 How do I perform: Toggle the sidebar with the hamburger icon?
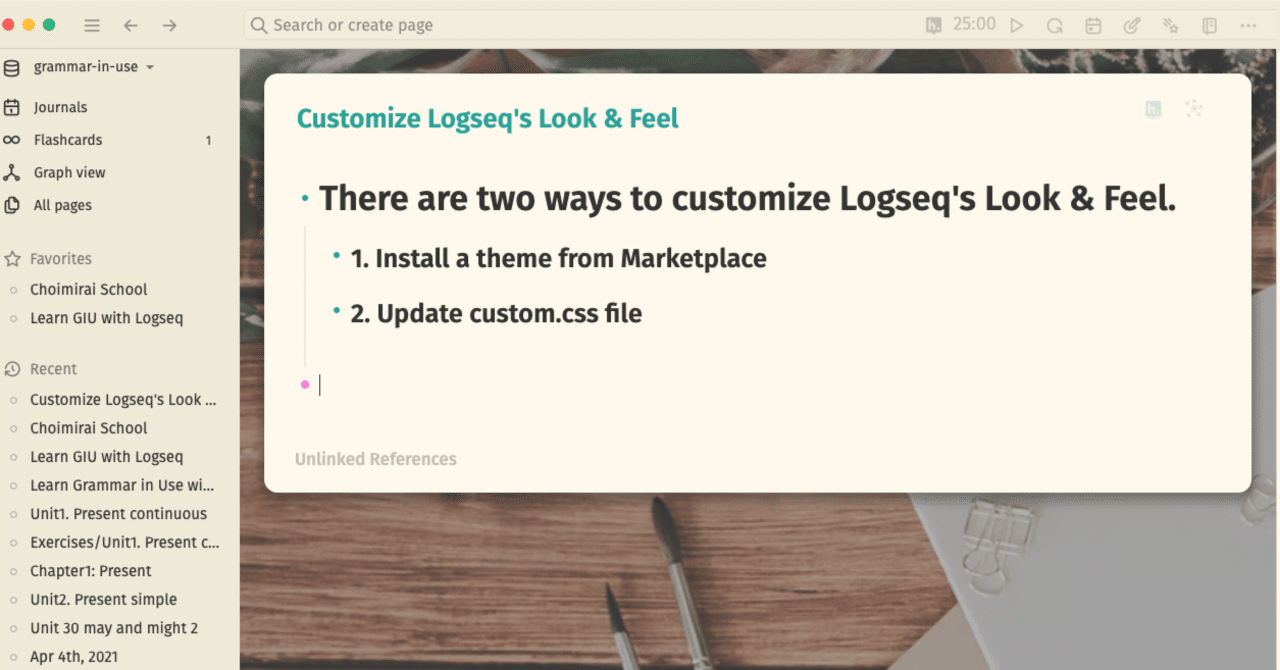point(92,24)
